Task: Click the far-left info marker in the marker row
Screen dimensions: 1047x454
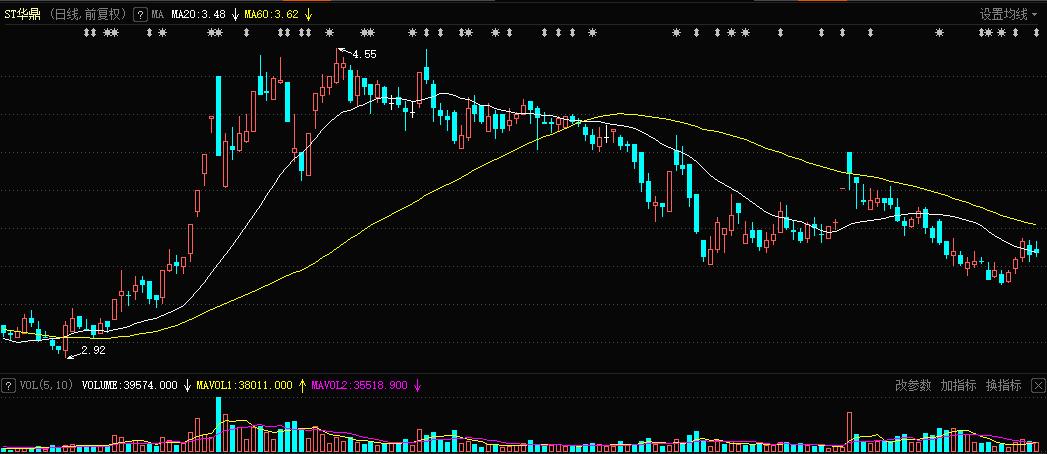Action: tap(85, 33)
